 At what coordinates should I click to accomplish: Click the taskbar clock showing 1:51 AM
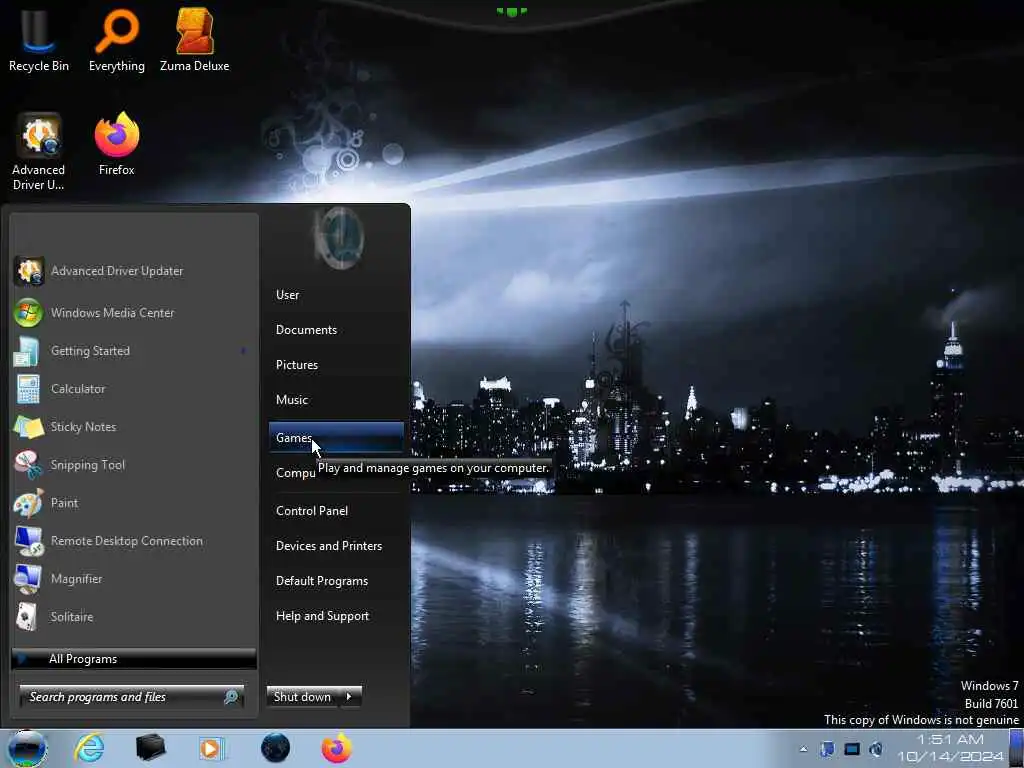pyautogui.click(x=950, y=748)
